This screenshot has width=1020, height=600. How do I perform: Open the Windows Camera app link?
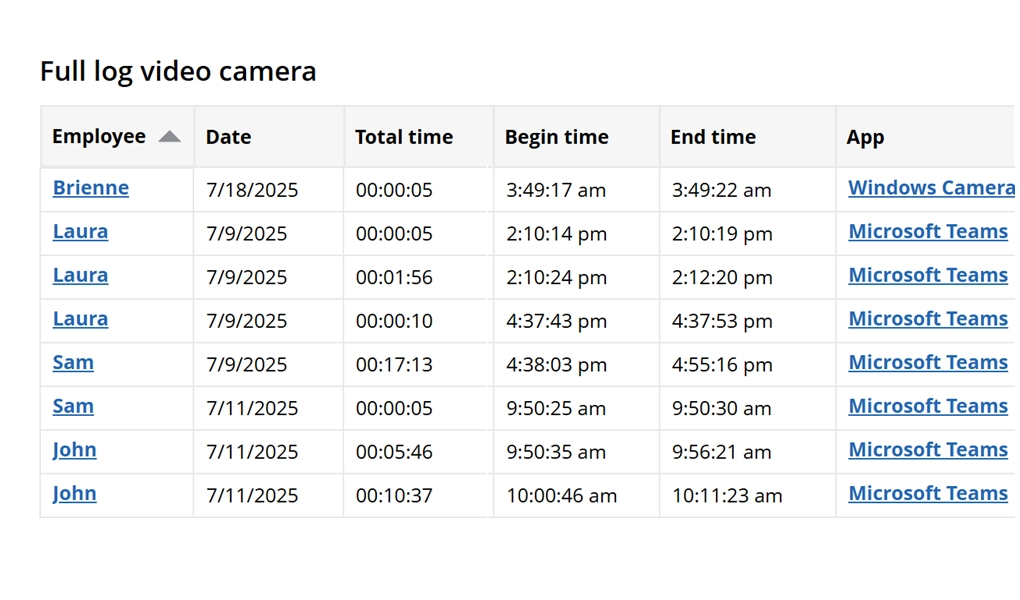pos(931,188)
